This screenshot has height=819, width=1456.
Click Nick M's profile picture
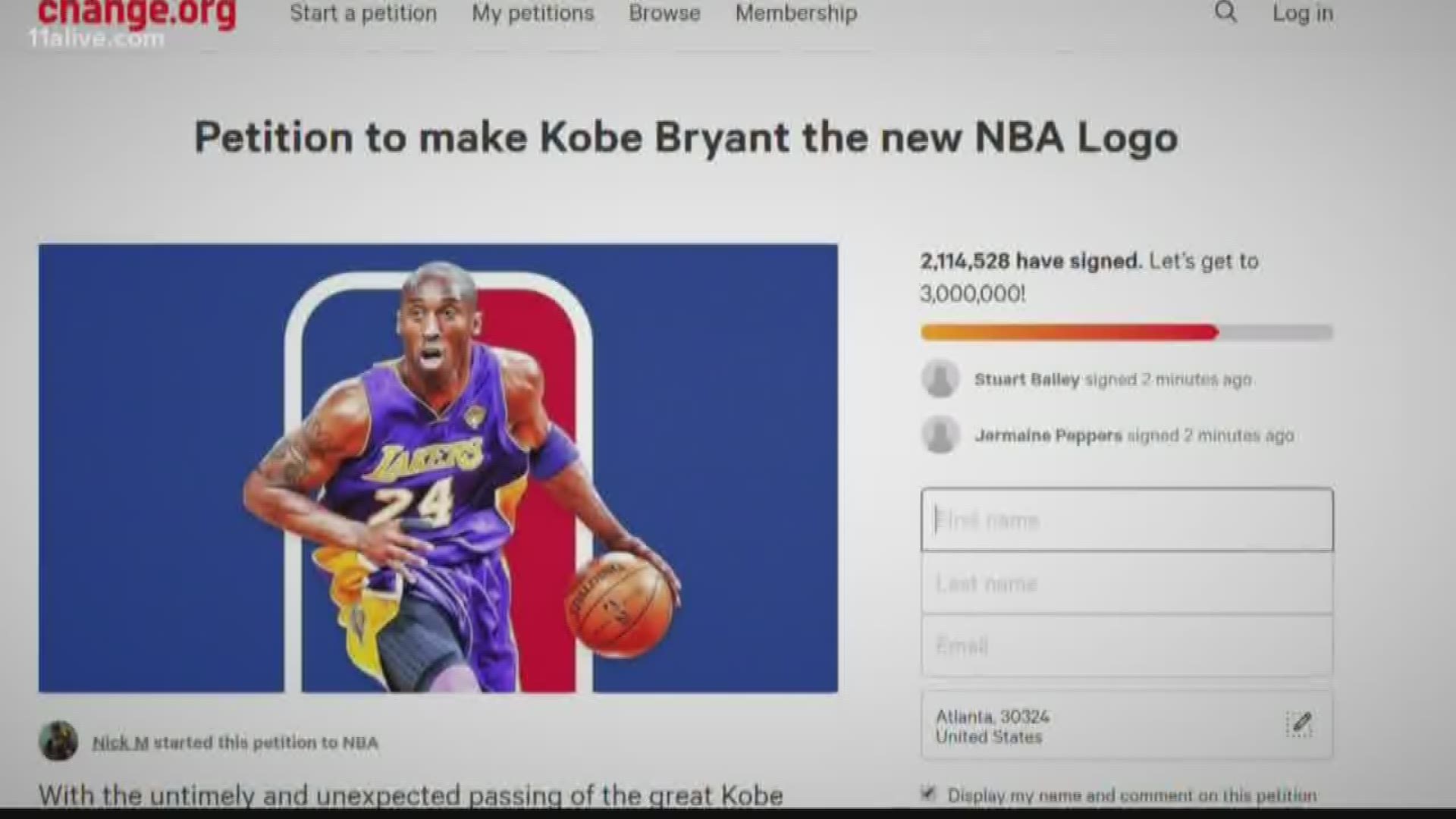tap(58, 741)
